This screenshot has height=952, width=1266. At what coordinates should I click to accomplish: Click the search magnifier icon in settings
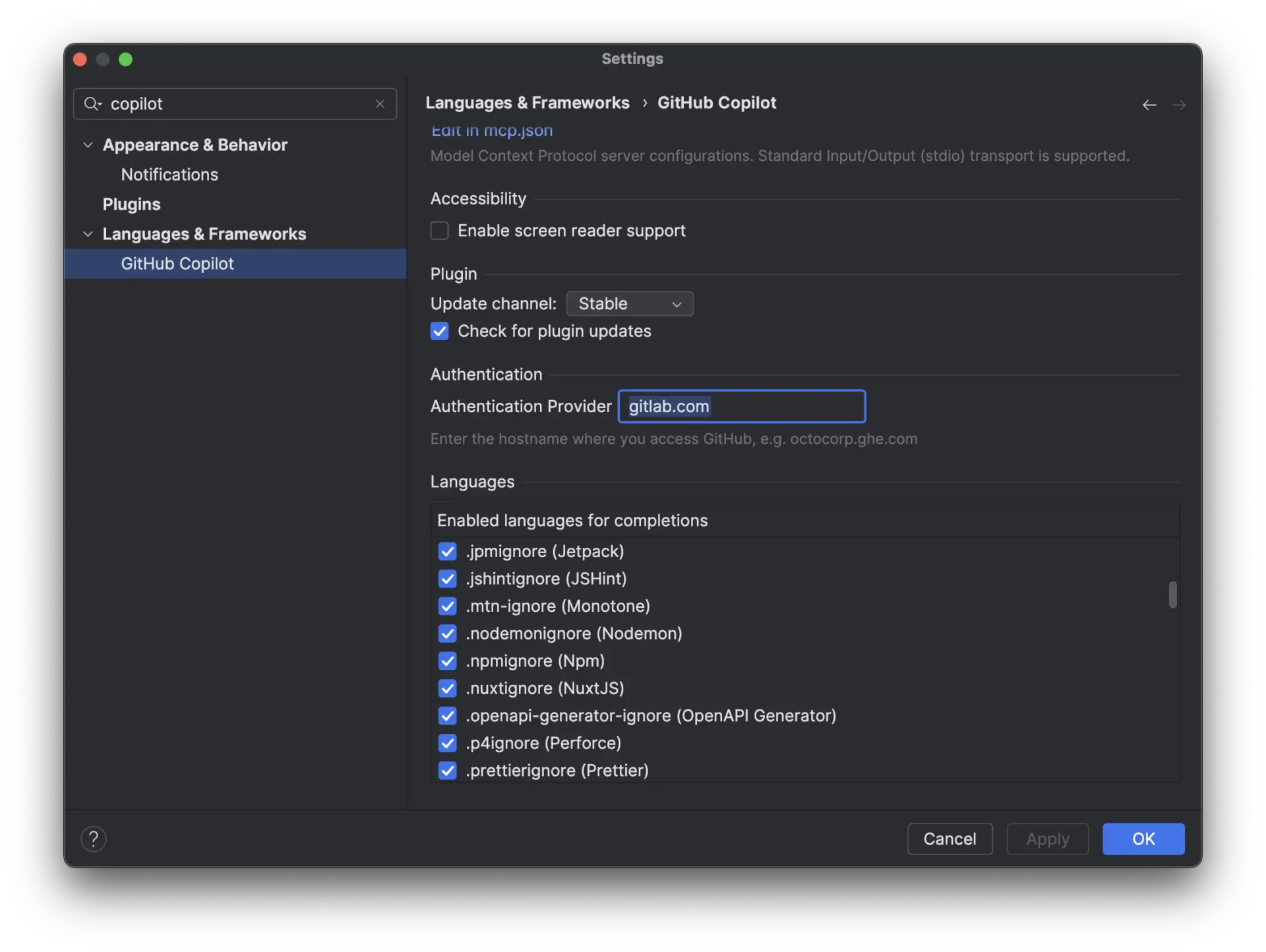[x=92, y=104]
